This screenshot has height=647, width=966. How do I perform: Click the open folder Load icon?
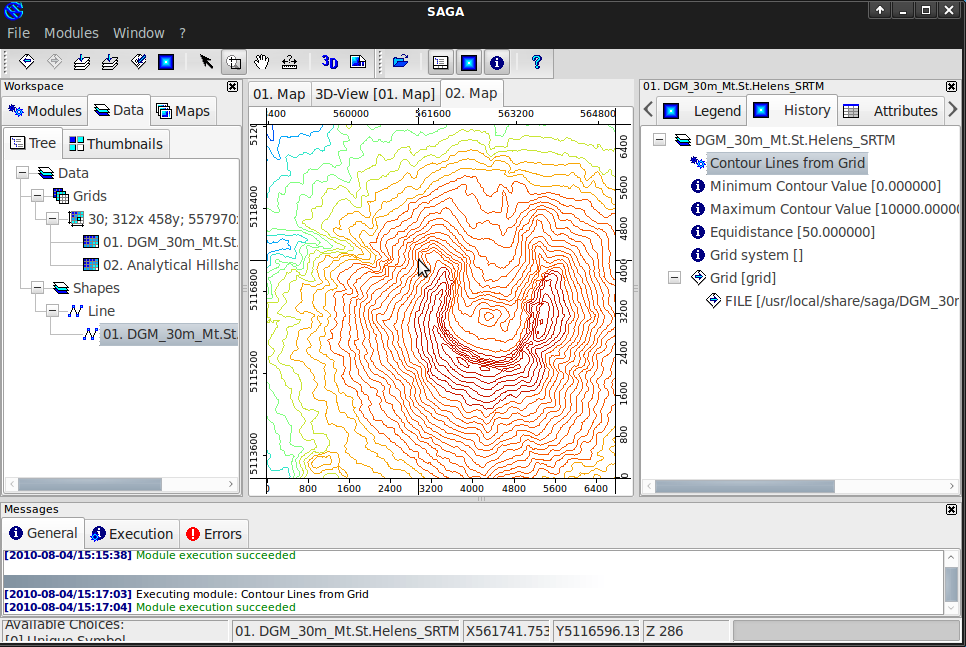(x=400, y=62)
